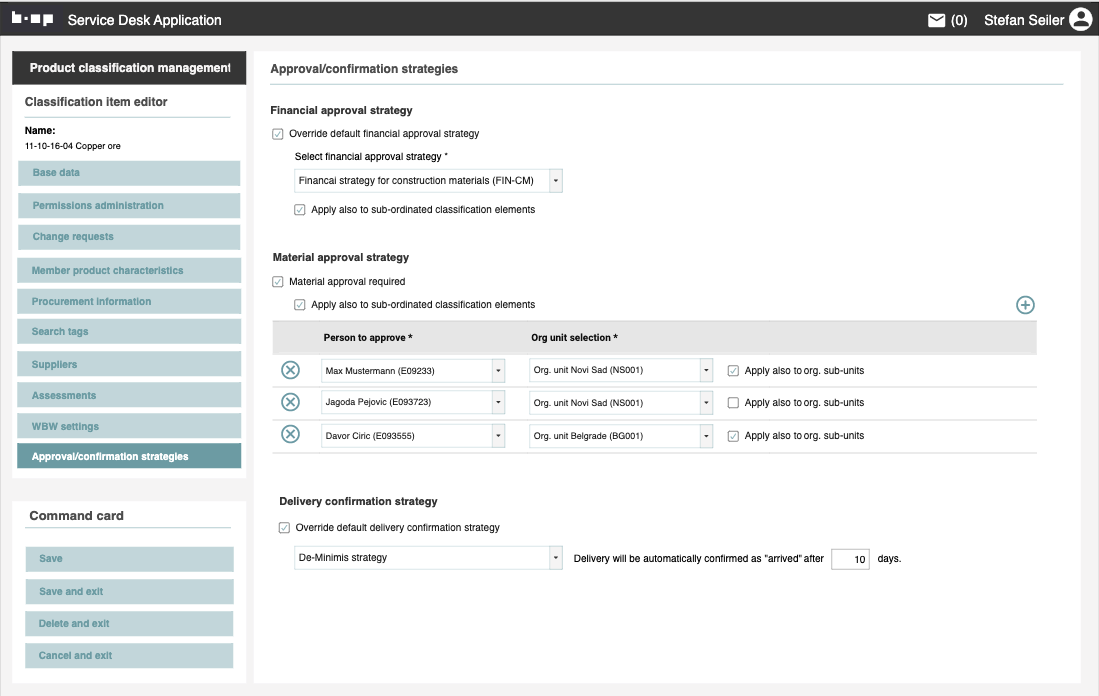The width and height of the screenshot is (1099, 696).
Task: Go to the Base data section
Action: [129, 173]
